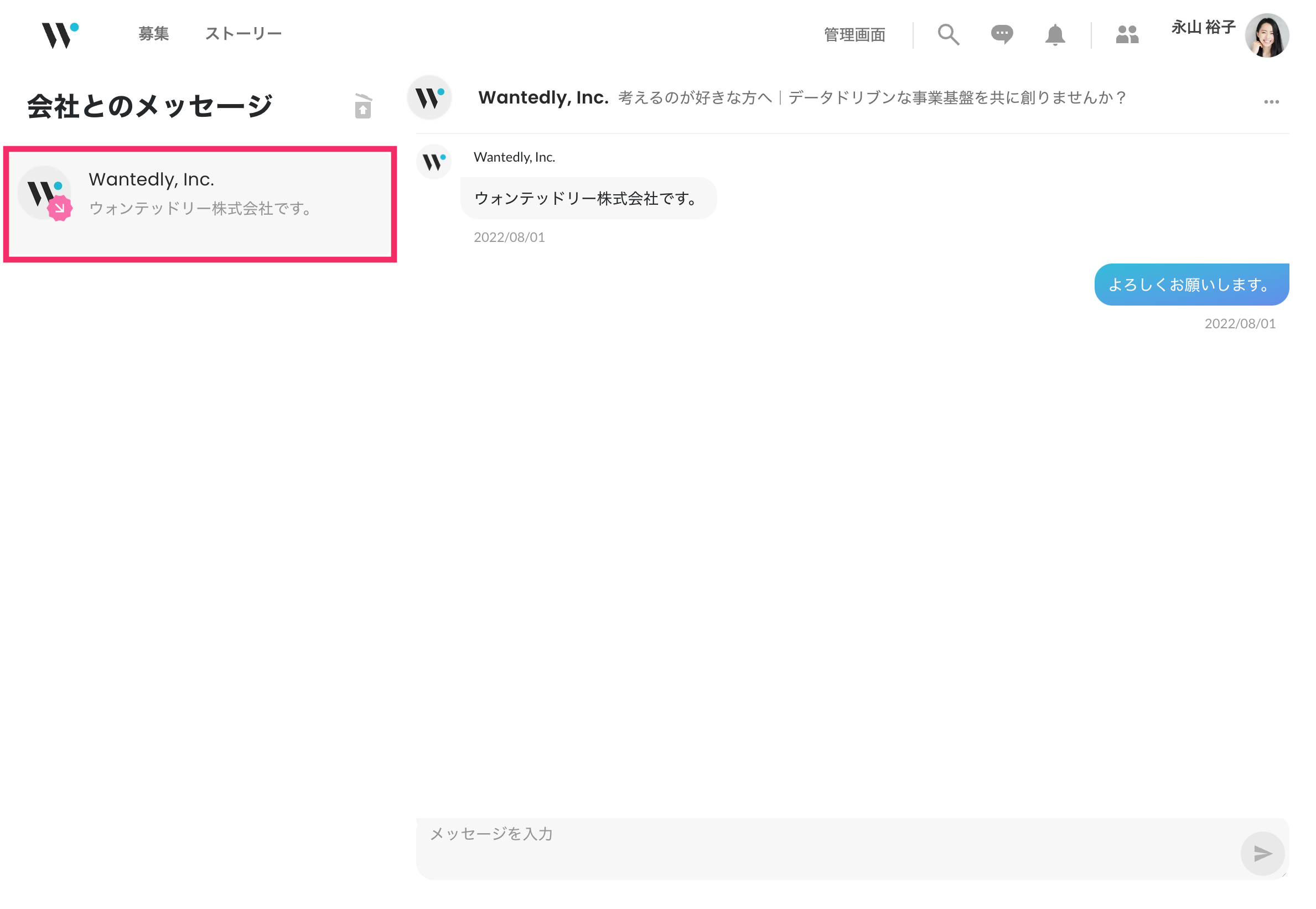The height and width of the screenshot is (909, 1316).
Task: Go to 管理画面
Action: [x=855, y=35]
